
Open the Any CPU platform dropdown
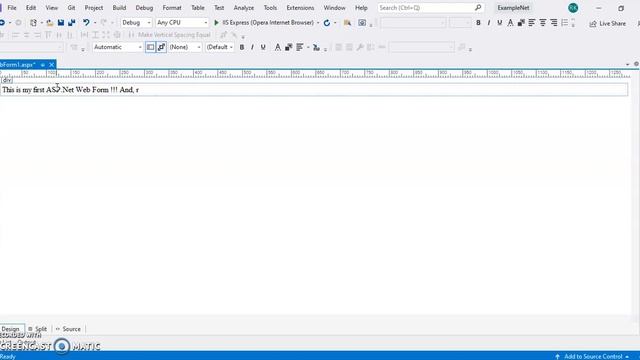(182, 23)
